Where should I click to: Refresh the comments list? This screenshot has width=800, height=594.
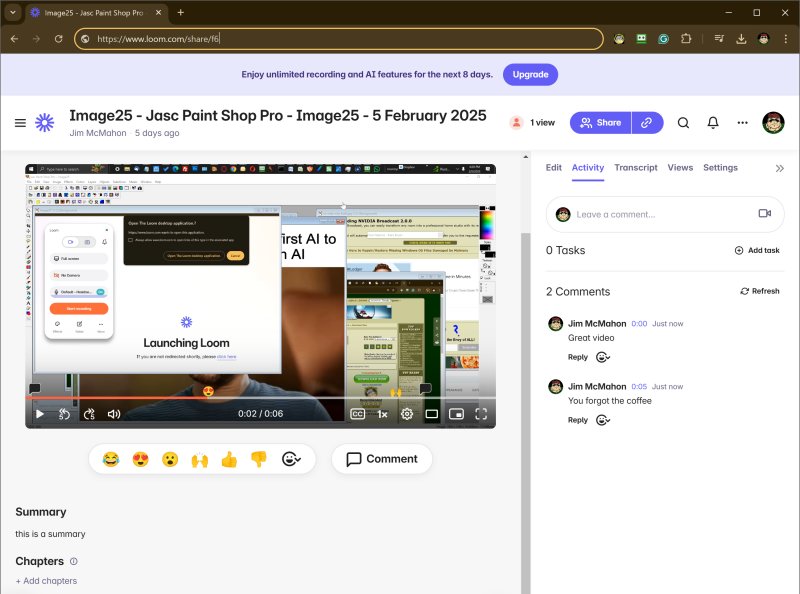(760, 291)
